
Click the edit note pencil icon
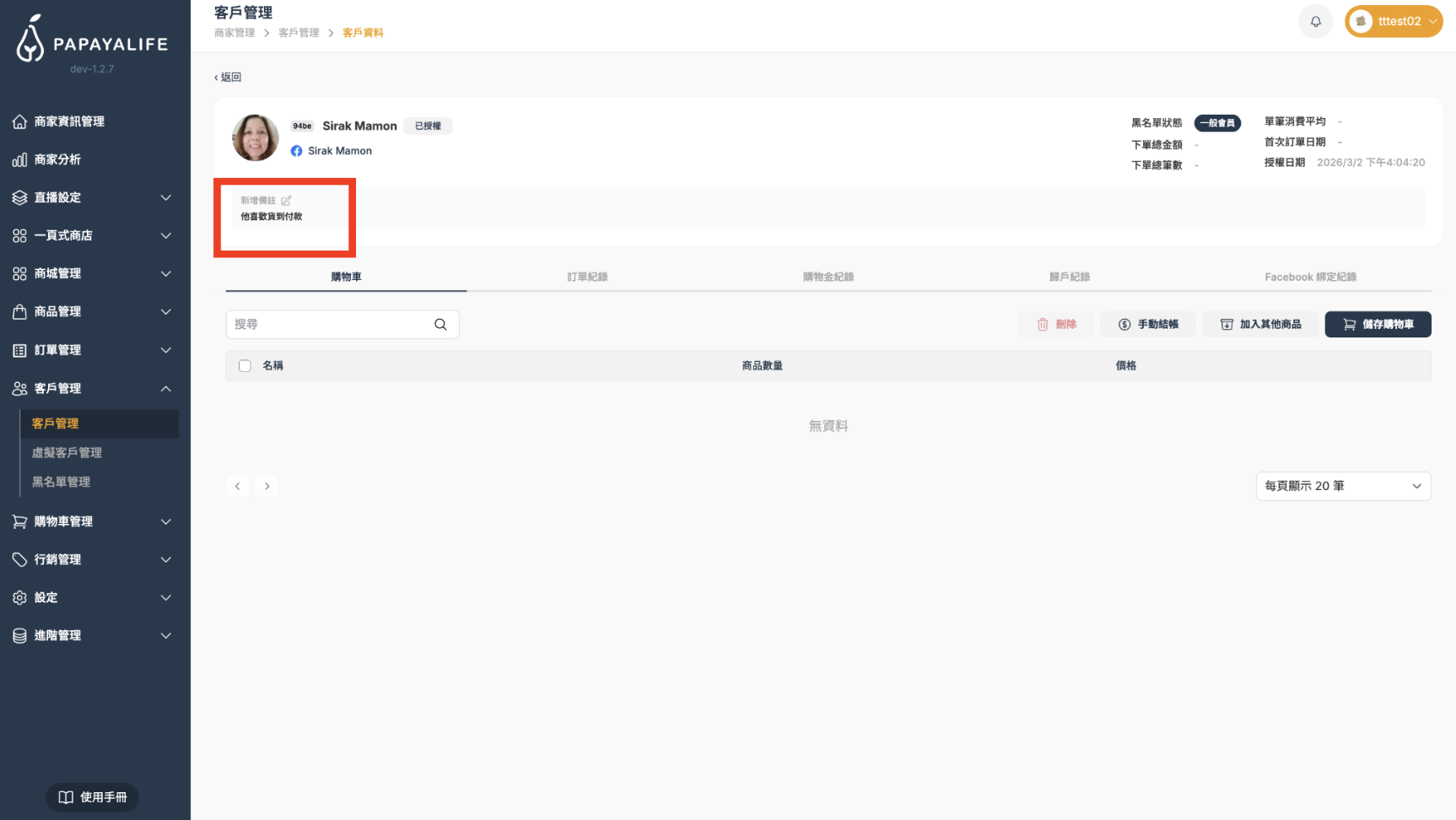tap(286, 201)
